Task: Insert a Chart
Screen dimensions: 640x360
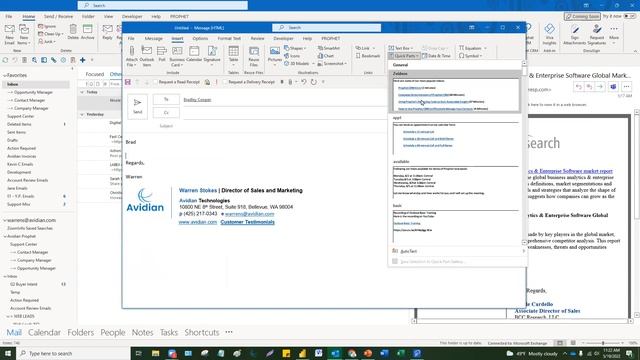Action: 326,56
